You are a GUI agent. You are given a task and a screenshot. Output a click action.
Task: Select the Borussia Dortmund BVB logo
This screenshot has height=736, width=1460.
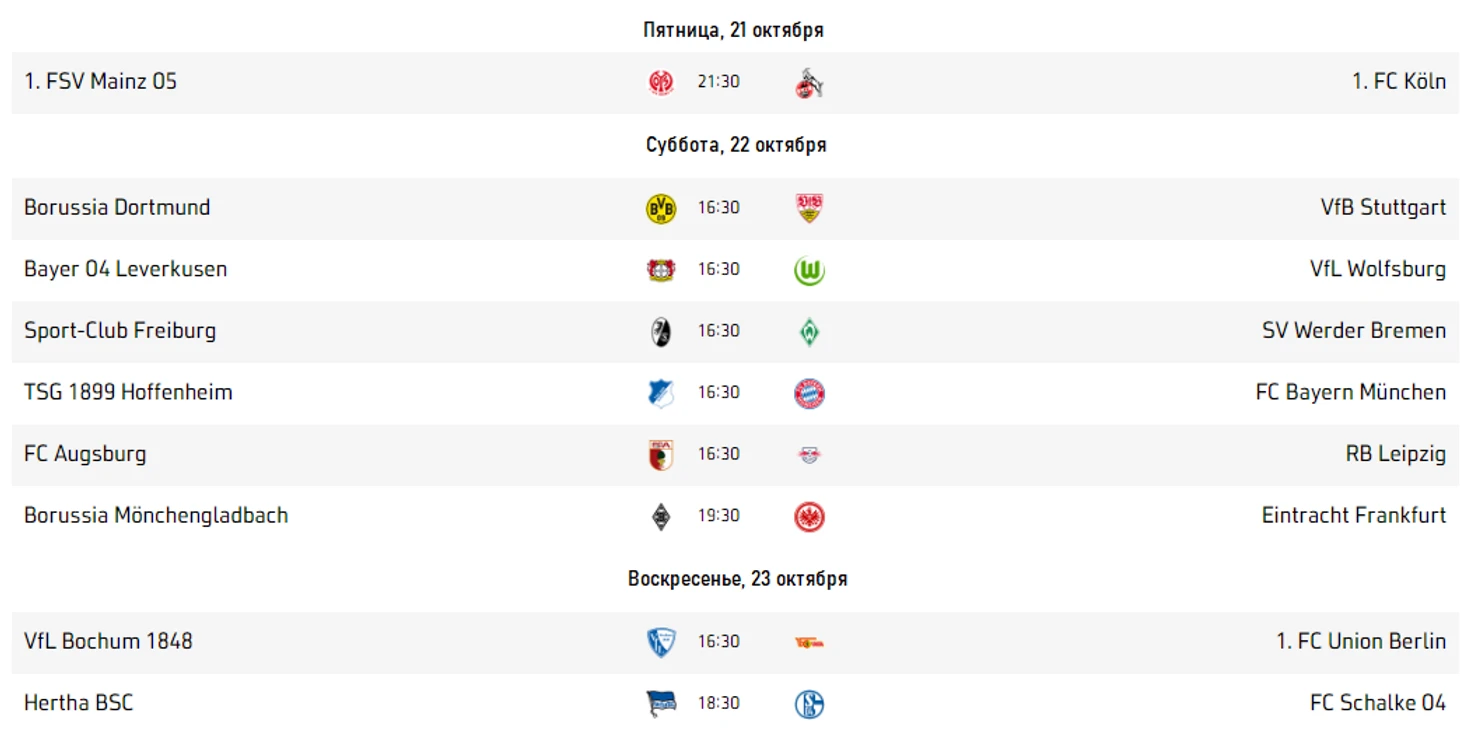[661, 208]
